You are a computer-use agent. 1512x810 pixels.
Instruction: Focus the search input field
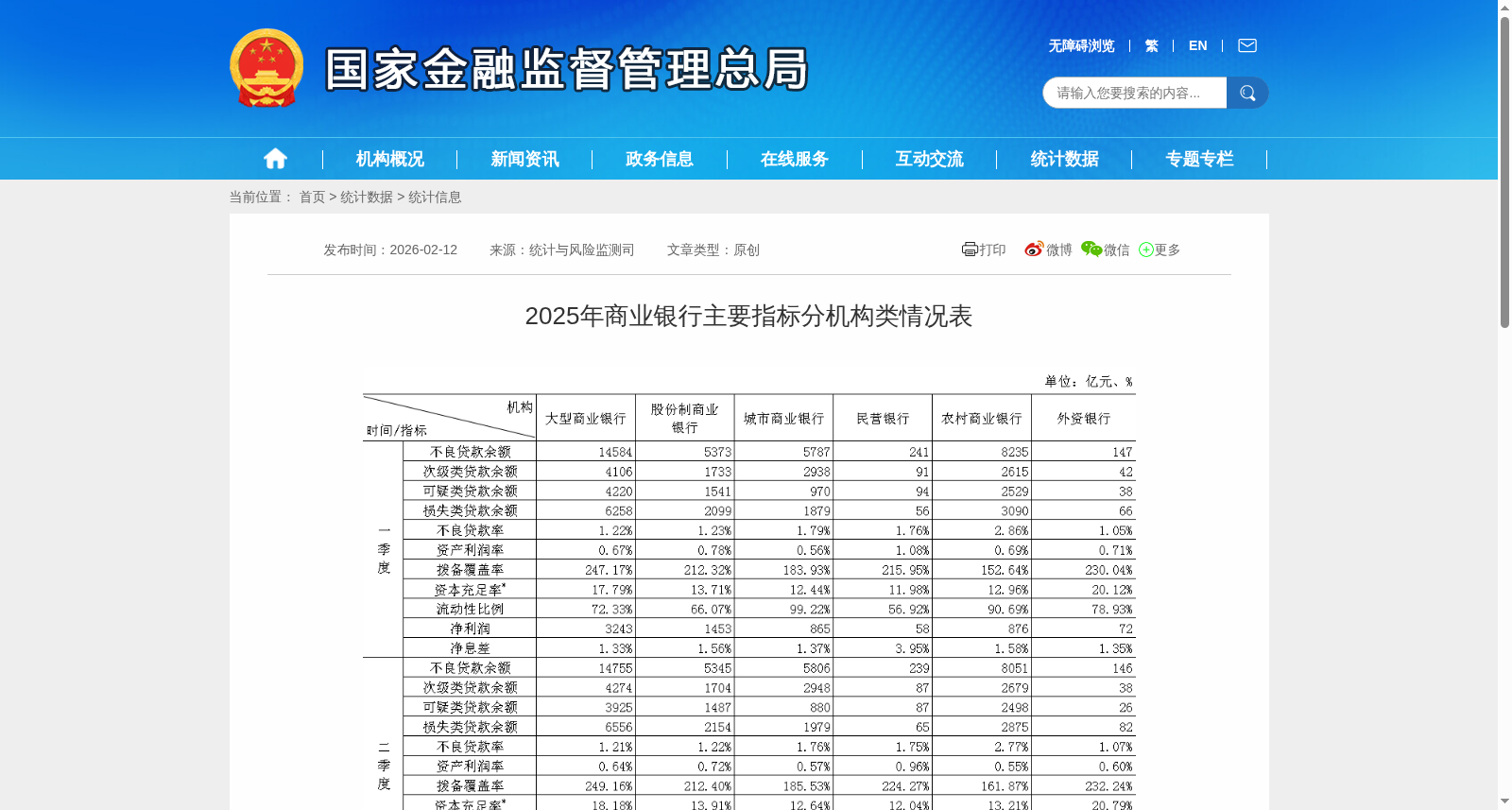click(x=1135, y=93)
